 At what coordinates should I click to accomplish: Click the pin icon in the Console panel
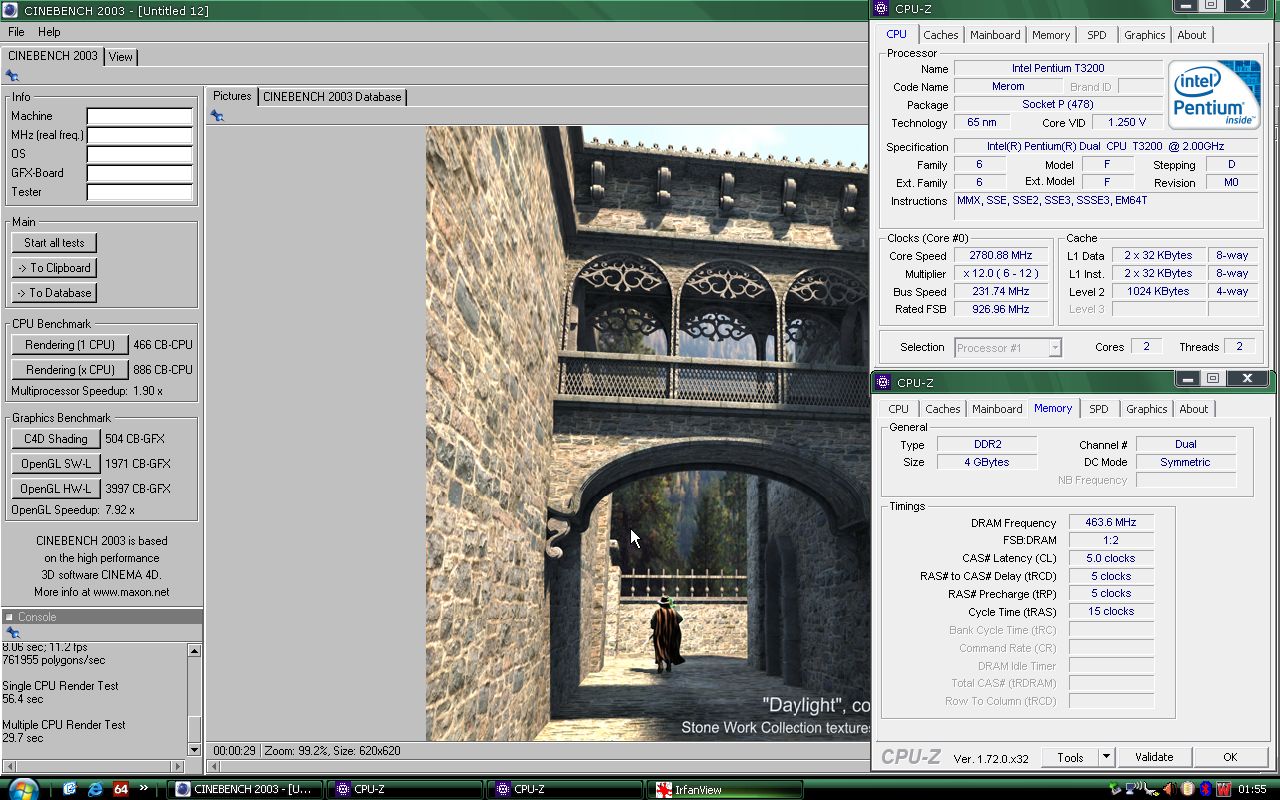[x=12, y=633]
